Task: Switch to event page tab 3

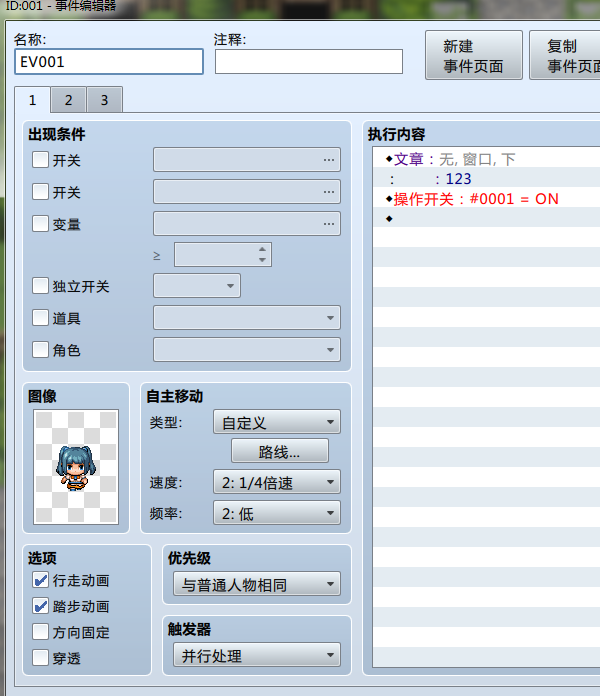Action: click(x=104, y=100)
